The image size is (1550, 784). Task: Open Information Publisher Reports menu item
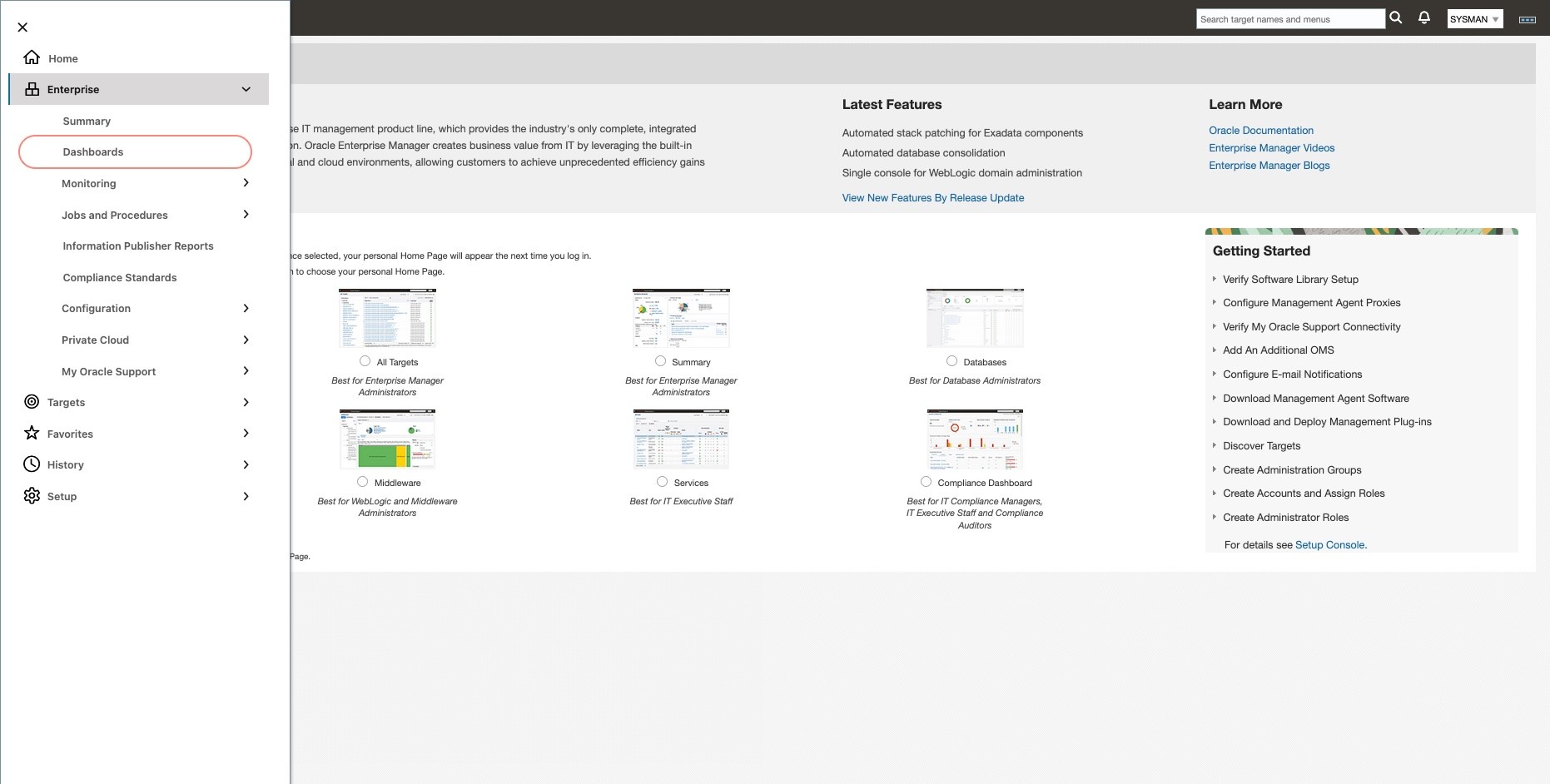point(138,246)
